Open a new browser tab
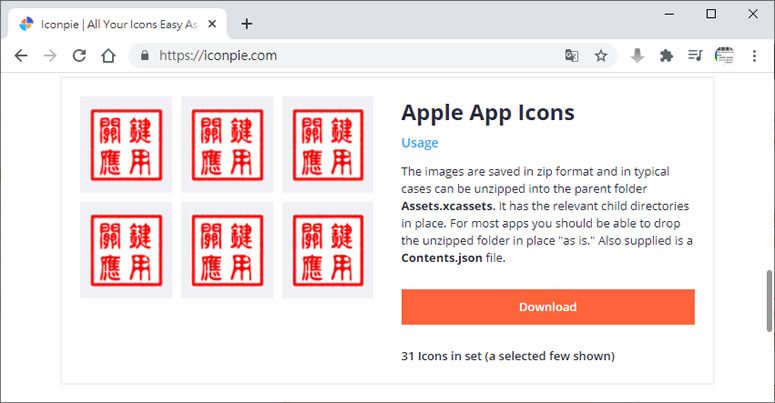This screenshot has height=403, width=775. [247, 24]
